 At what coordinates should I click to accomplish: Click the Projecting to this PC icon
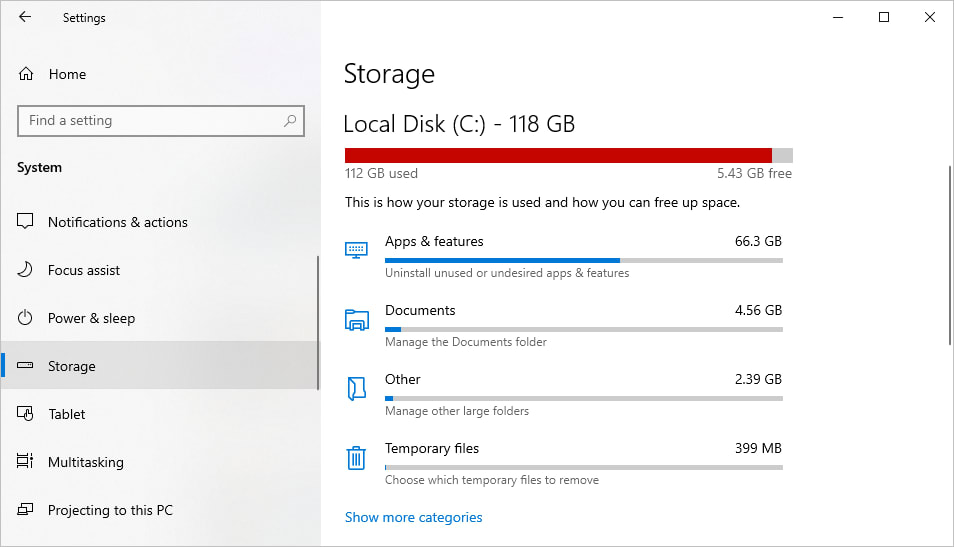pyautogui.click(x=27, y=510)
